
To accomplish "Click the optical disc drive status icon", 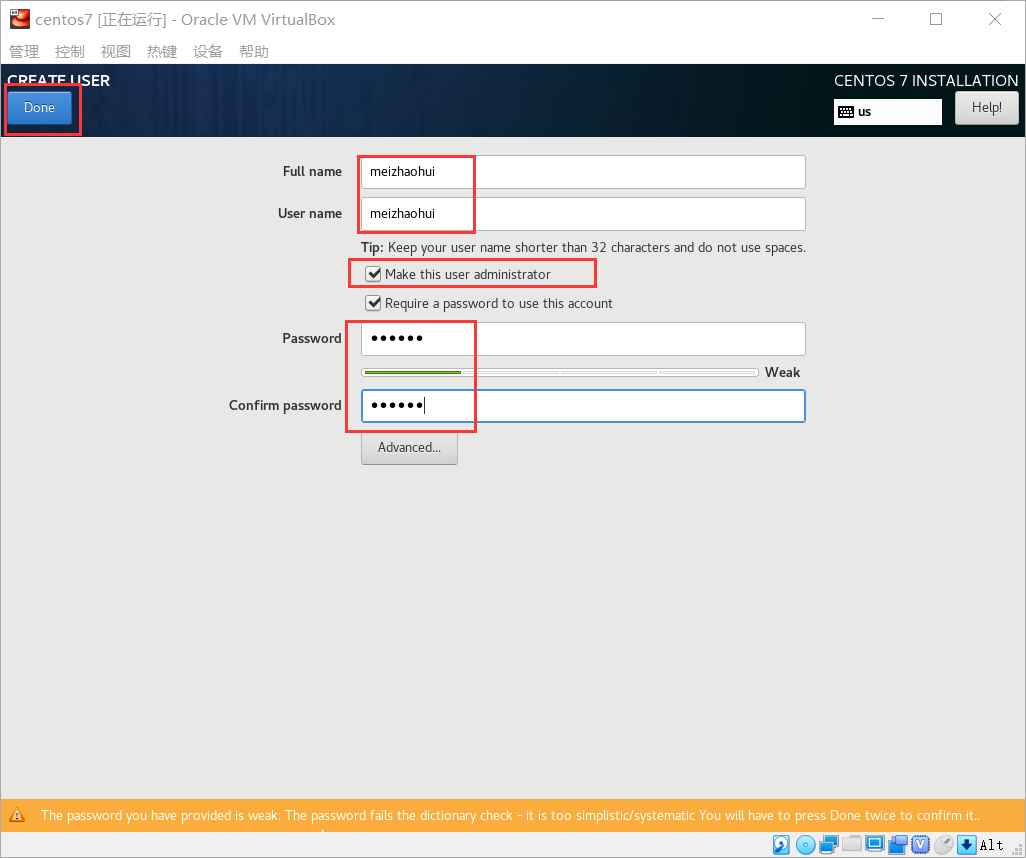I will (805, 845).
